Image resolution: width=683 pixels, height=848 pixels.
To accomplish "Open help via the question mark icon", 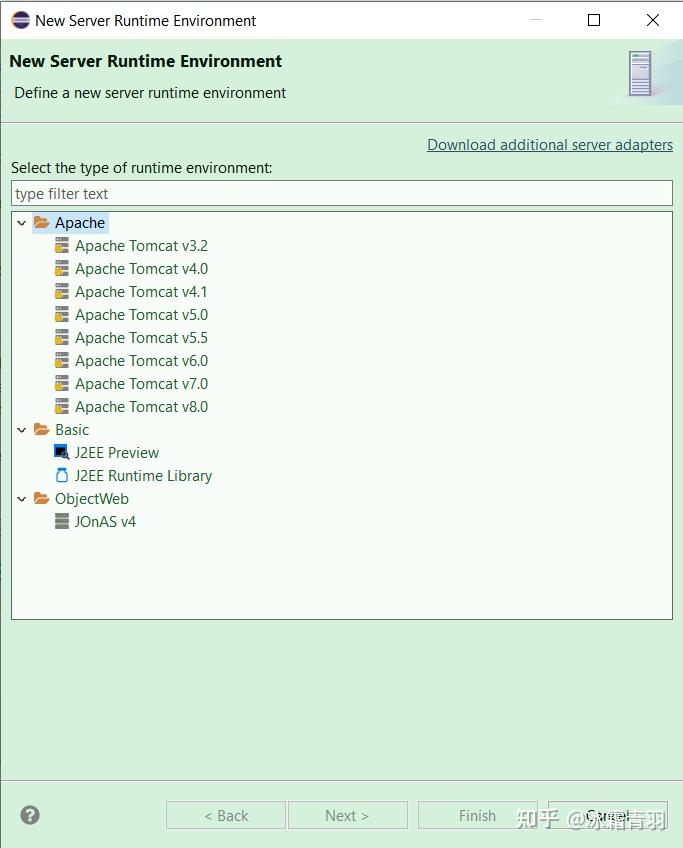I will tap(30, 815).
